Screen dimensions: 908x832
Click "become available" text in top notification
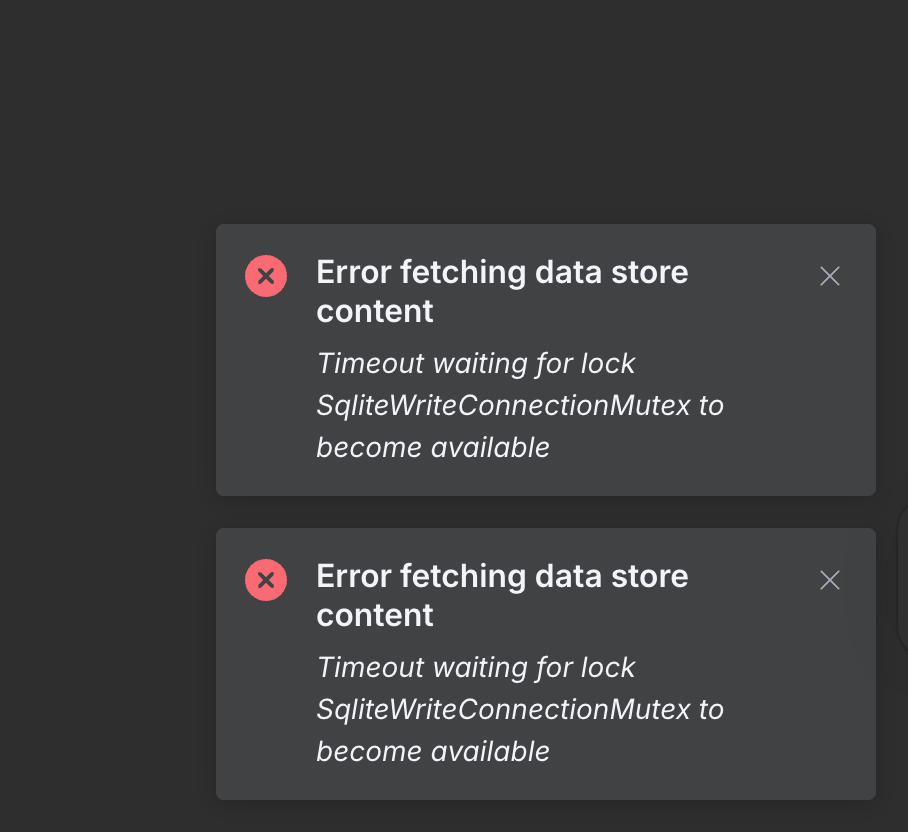click(x=433, y=447)
